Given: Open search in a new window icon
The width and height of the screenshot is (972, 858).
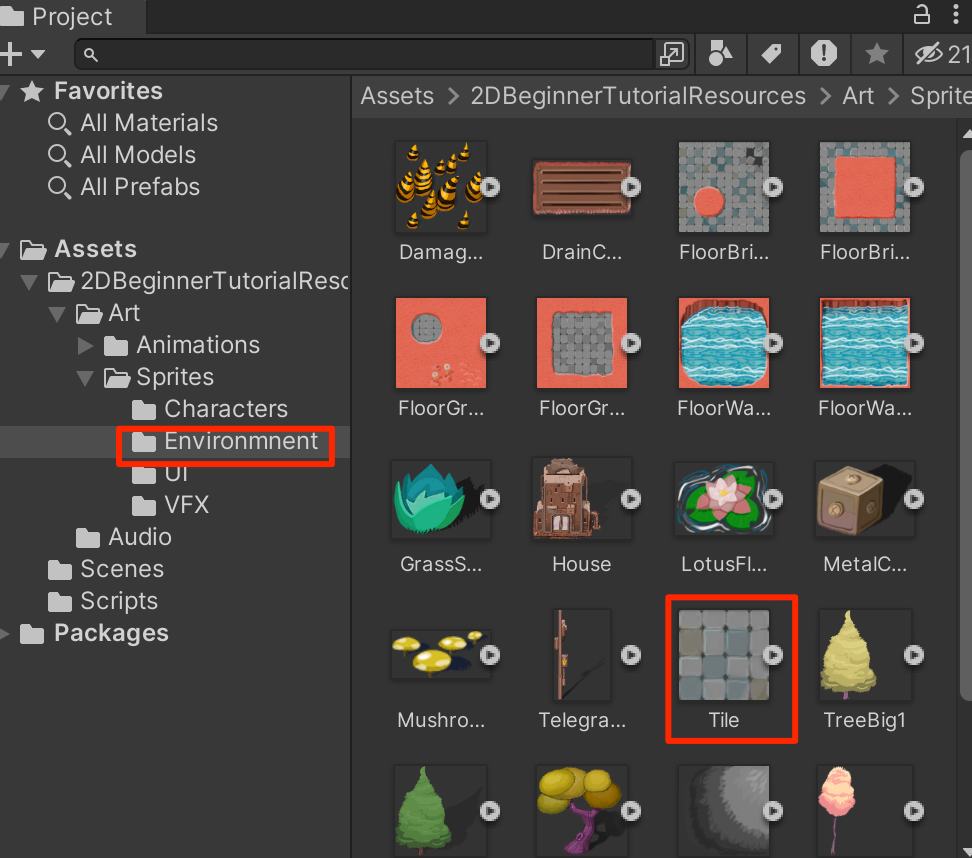Looking at the screenshot, I should tap(672, 55).
